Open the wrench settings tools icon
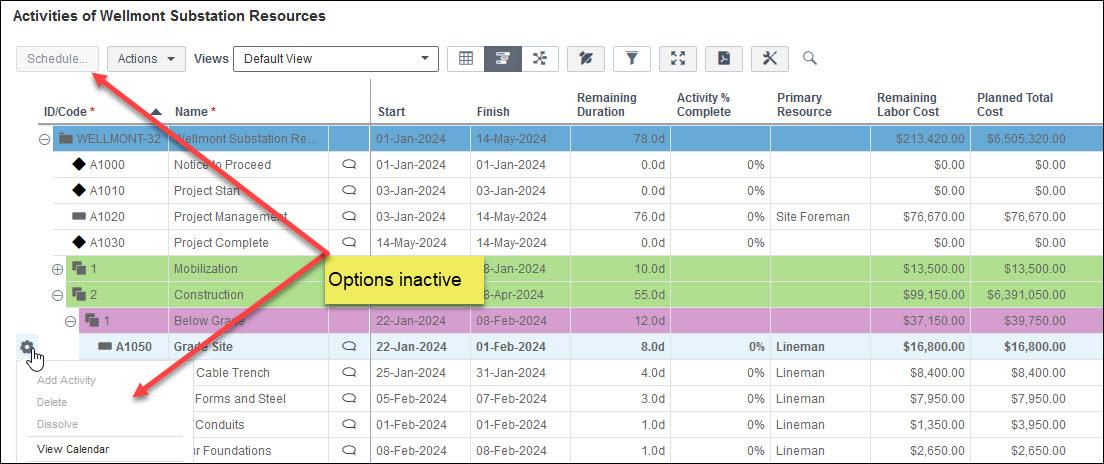This screenshot has height=464, width=1104. point(769,58)
